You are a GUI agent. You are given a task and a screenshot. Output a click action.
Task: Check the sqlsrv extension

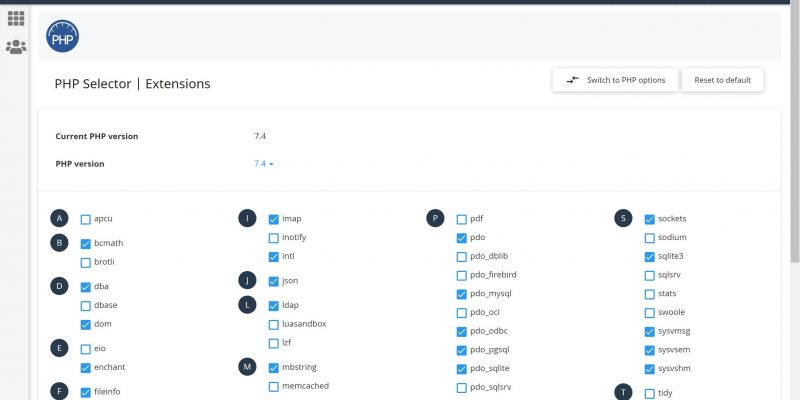(649, 276)
